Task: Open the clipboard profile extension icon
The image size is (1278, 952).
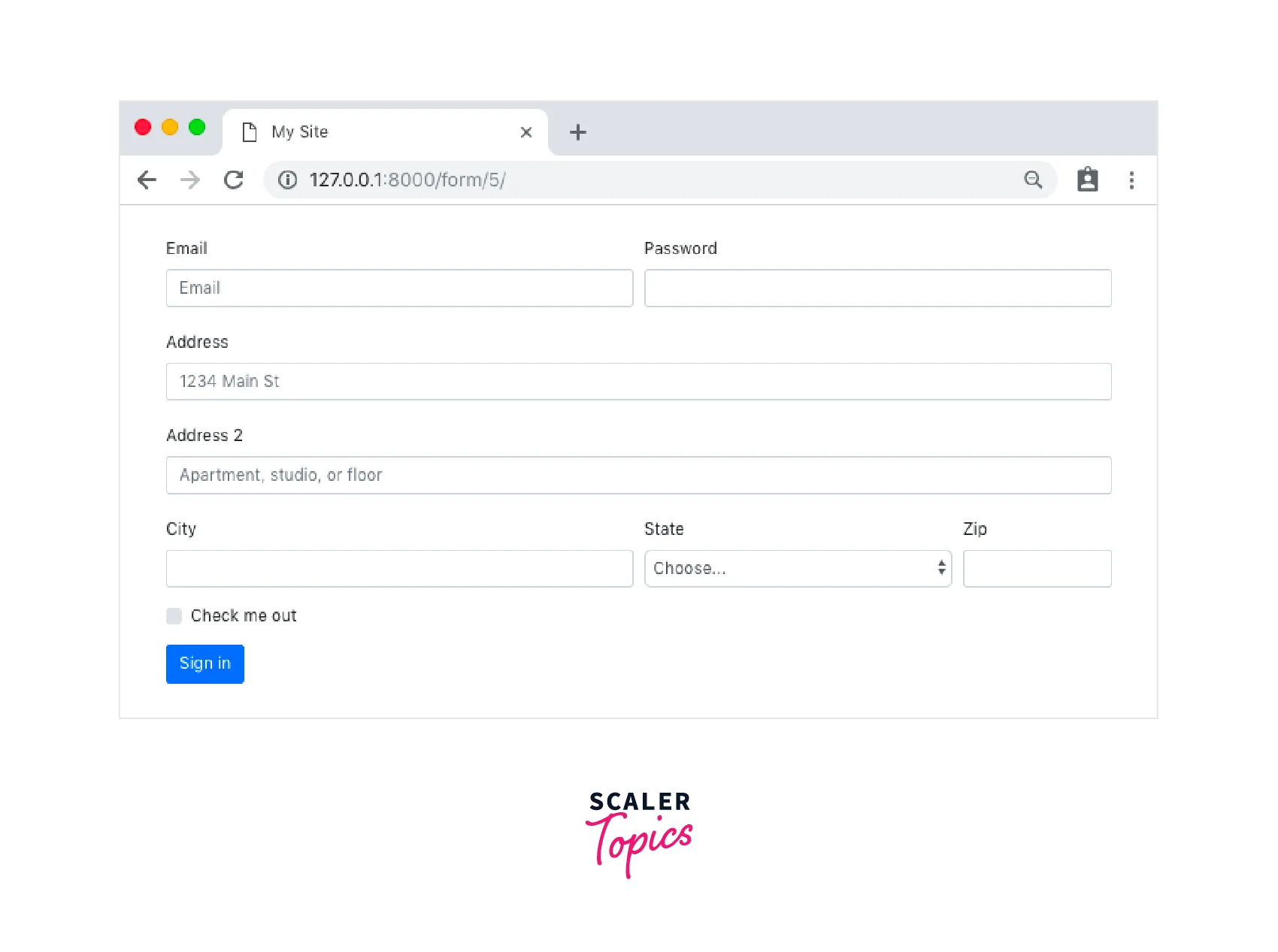Action: (1087, 180)
